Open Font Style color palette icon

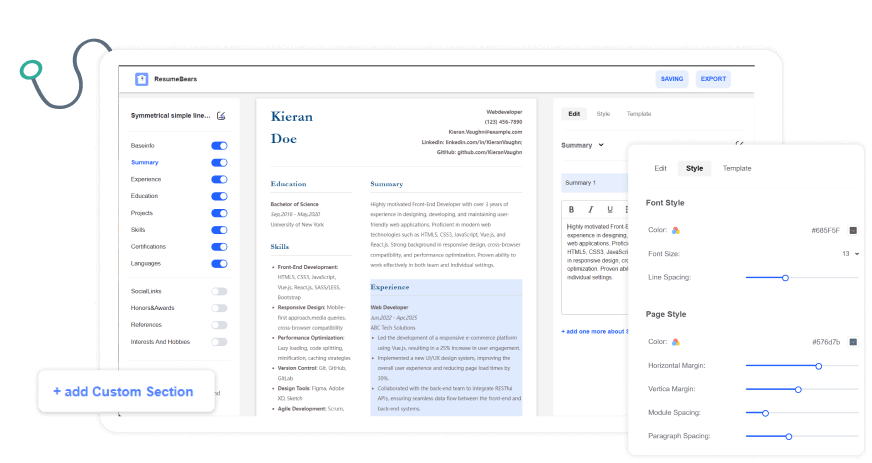(676, 230)
